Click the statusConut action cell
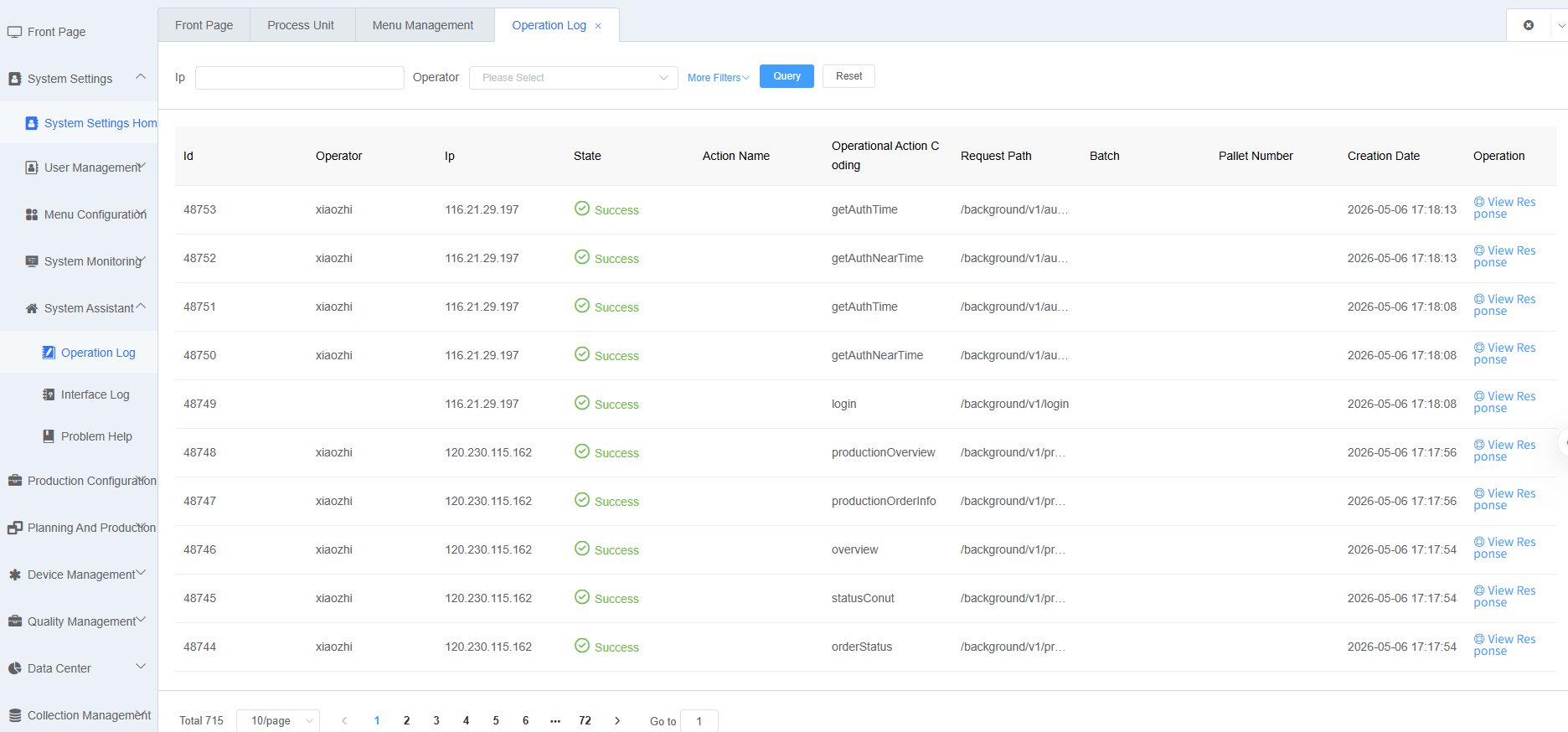Viewport: 1568px width, 732px height. [863, 598]
